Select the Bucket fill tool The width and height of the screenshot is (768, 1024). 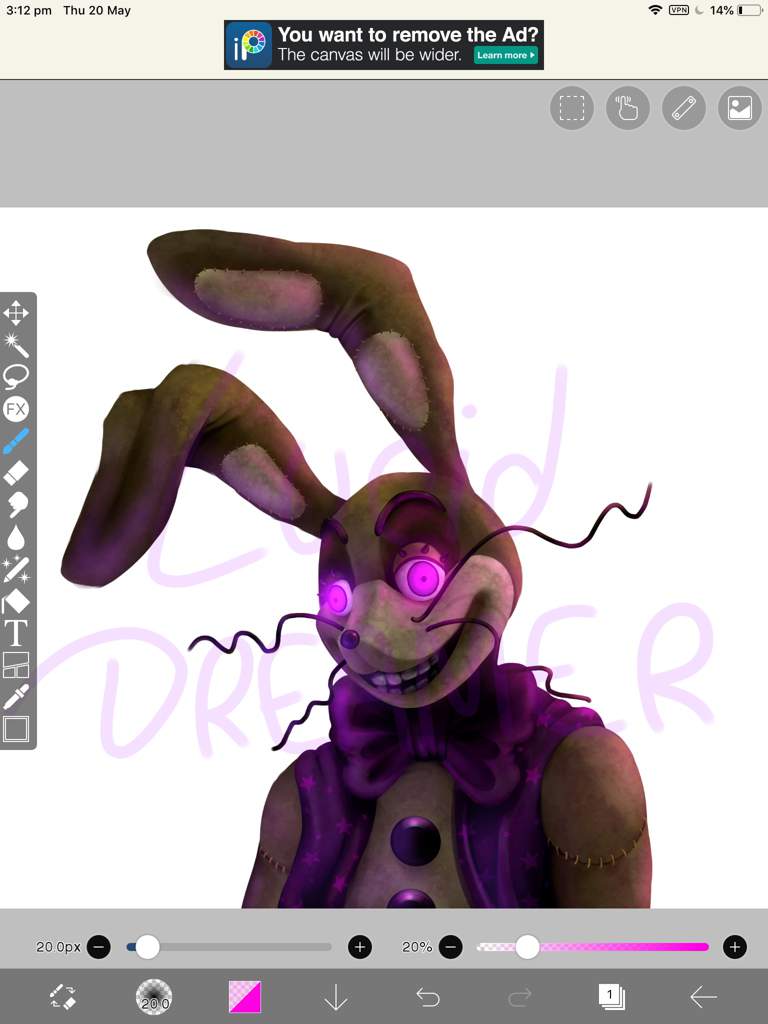point(16,601)
